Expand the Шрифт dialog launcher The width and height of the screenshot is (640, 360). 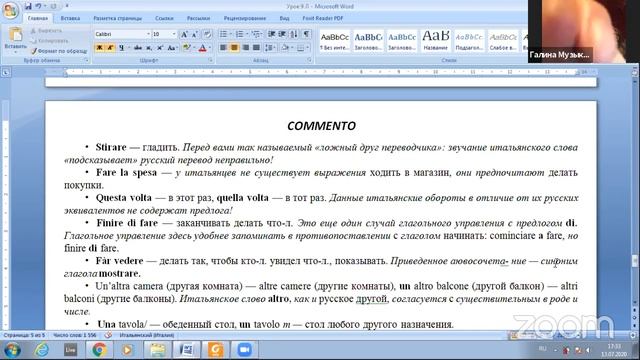[x=211, y=60]
